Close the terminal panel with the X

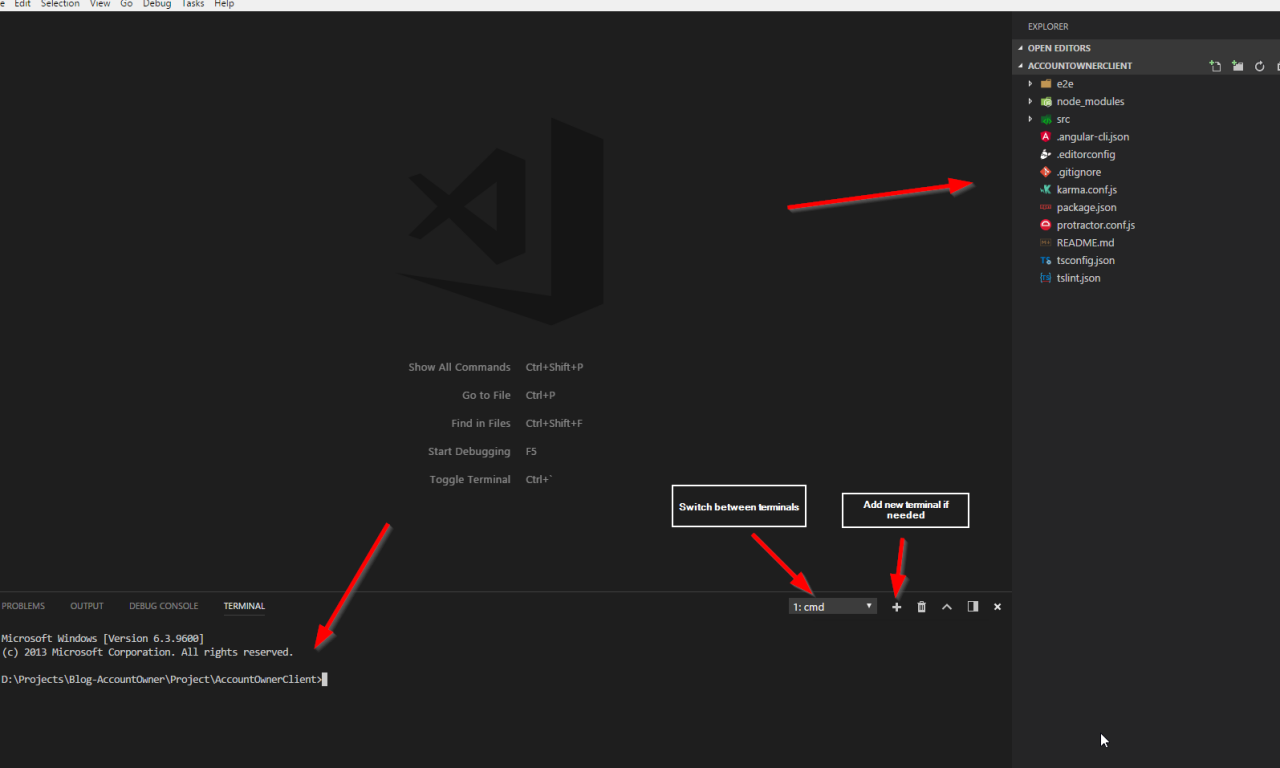pyautogui.click(x=997, y=607)
